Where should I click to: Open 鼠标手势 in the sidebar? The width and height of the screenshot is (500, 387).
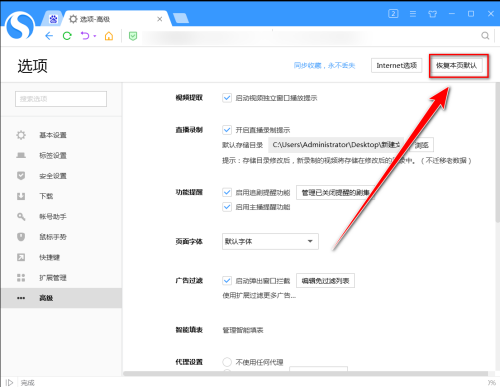(61, 237)
